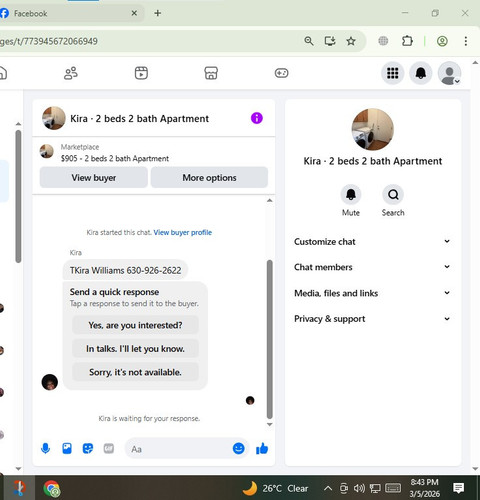Open the Video (Watch) icon
The height and width of the screenshot is (500, 480).
pyautogui.click(x=141, y=73)
